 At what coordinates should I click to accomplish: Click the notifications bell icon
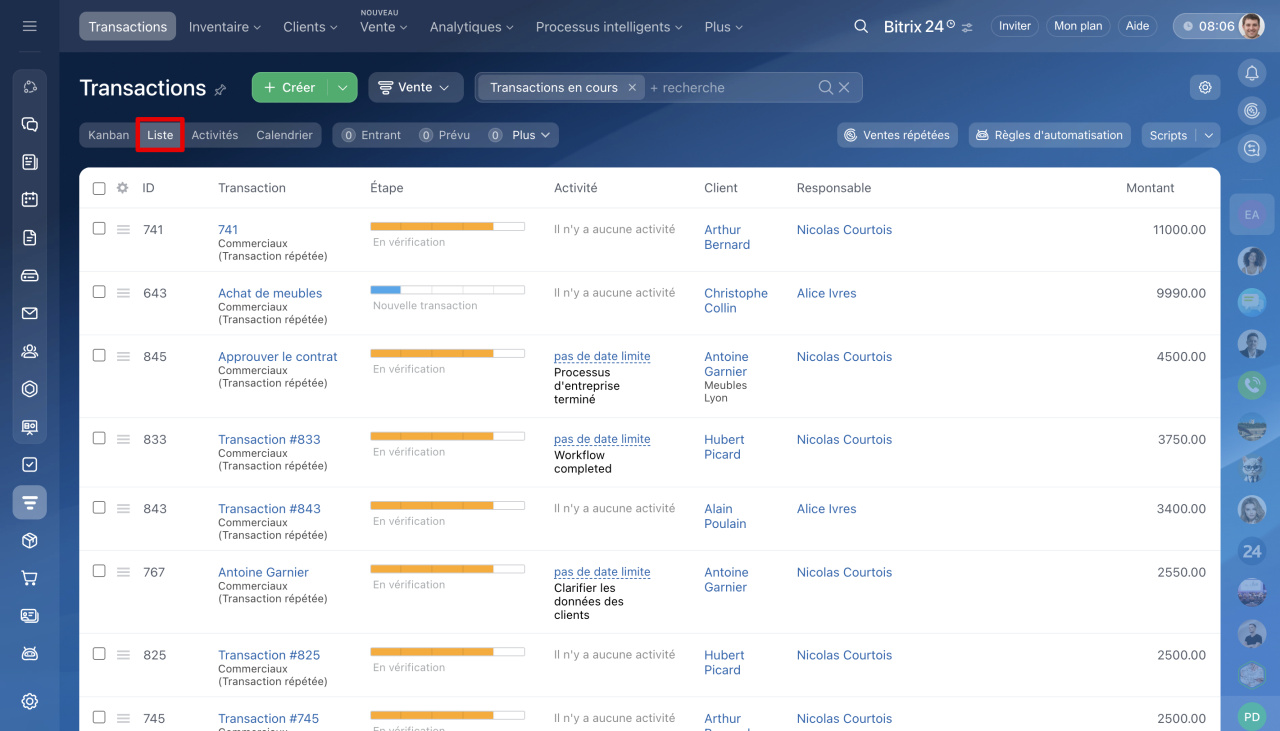click(1251, 72)
